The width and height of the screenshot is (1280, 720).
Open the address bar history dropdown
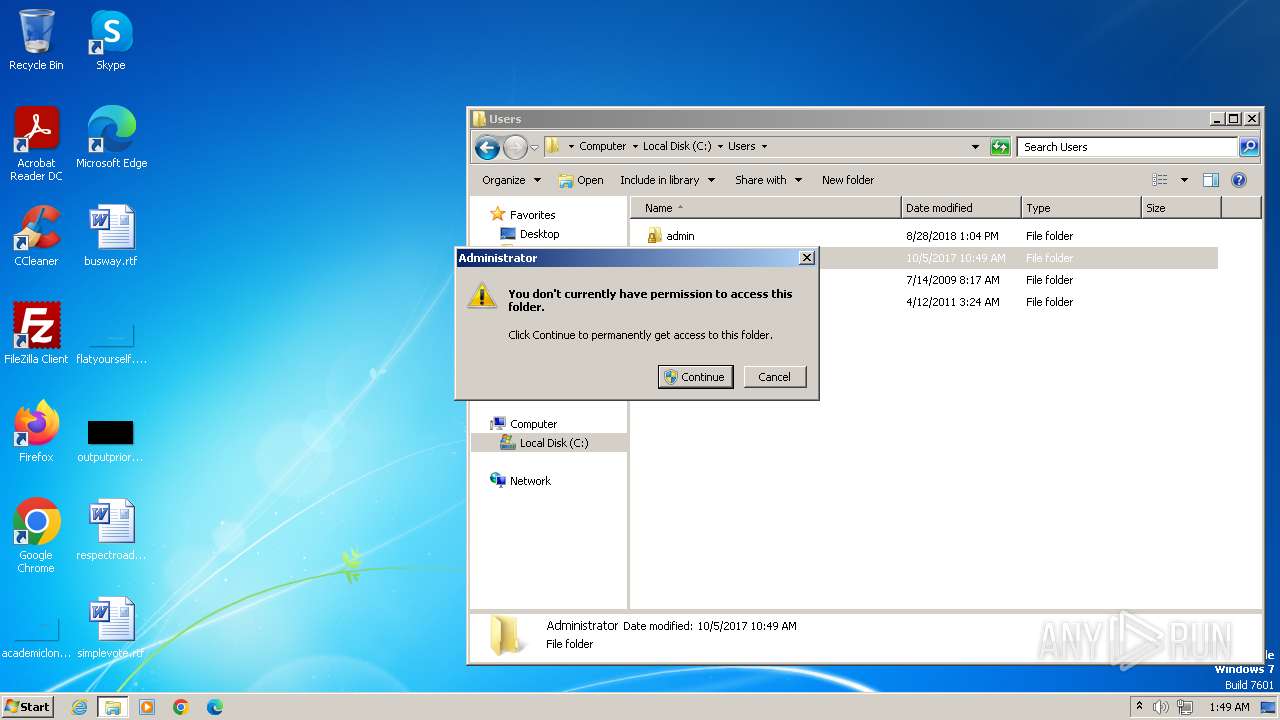pyautogui.click(x=976, y=147)
